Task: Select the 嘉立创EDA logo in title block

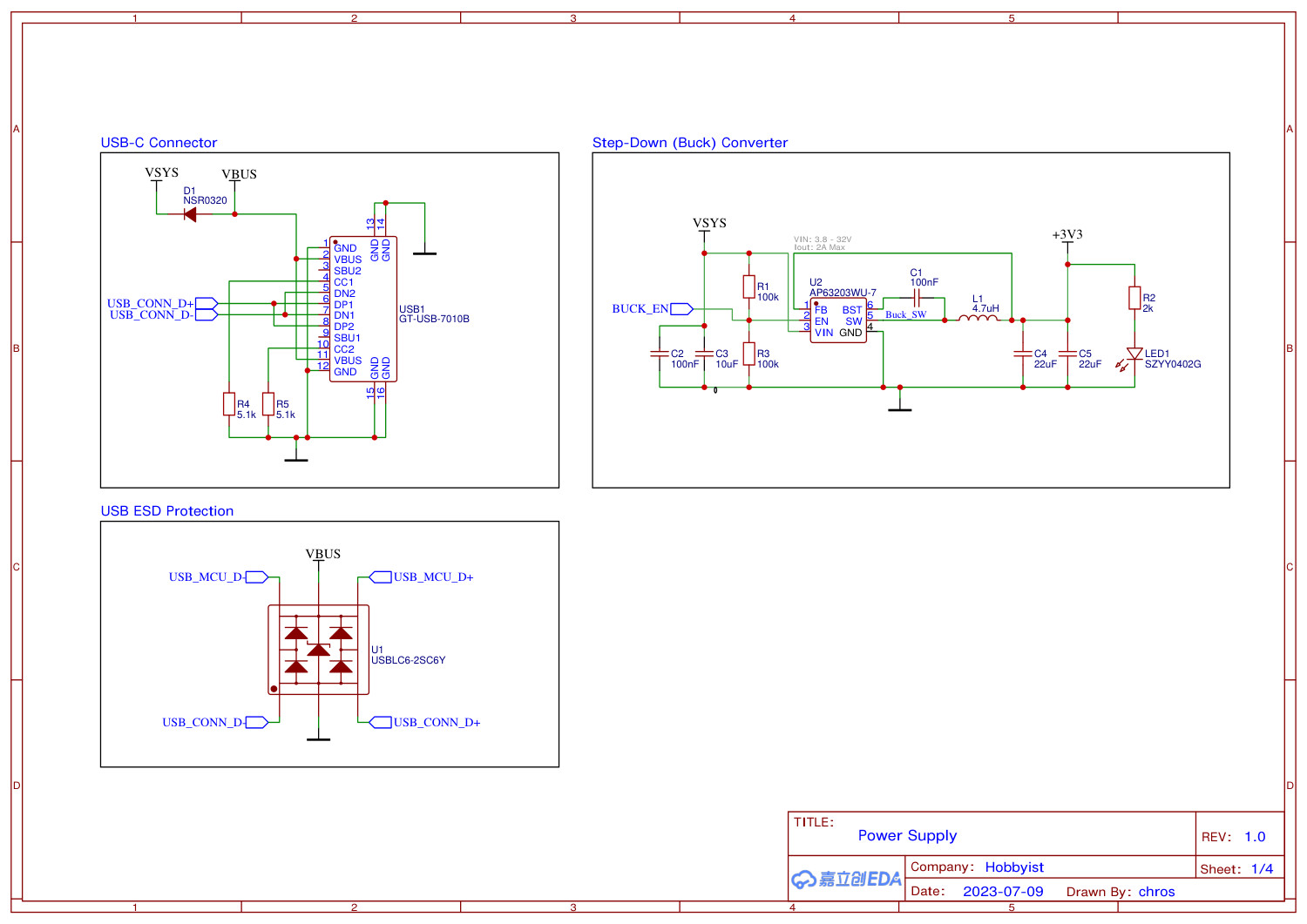Action: coord(845,879)
